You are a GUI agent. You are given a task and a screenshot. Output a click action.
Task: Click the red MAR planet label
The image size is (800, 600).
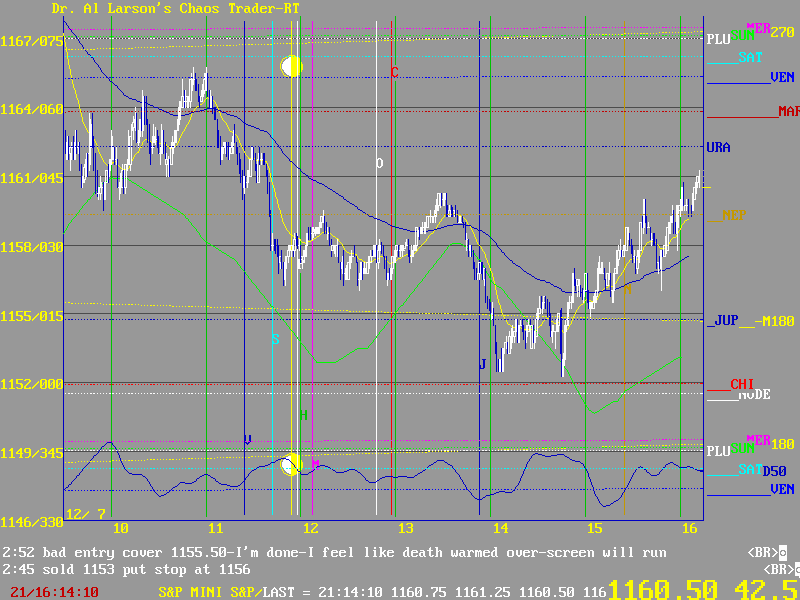coord(787,112)
